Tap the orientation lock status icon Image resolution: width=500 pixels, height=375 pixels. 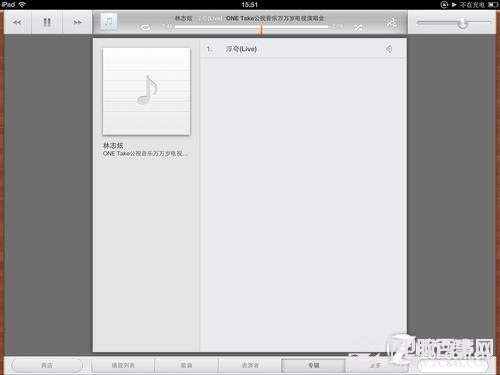pos(444,5)
